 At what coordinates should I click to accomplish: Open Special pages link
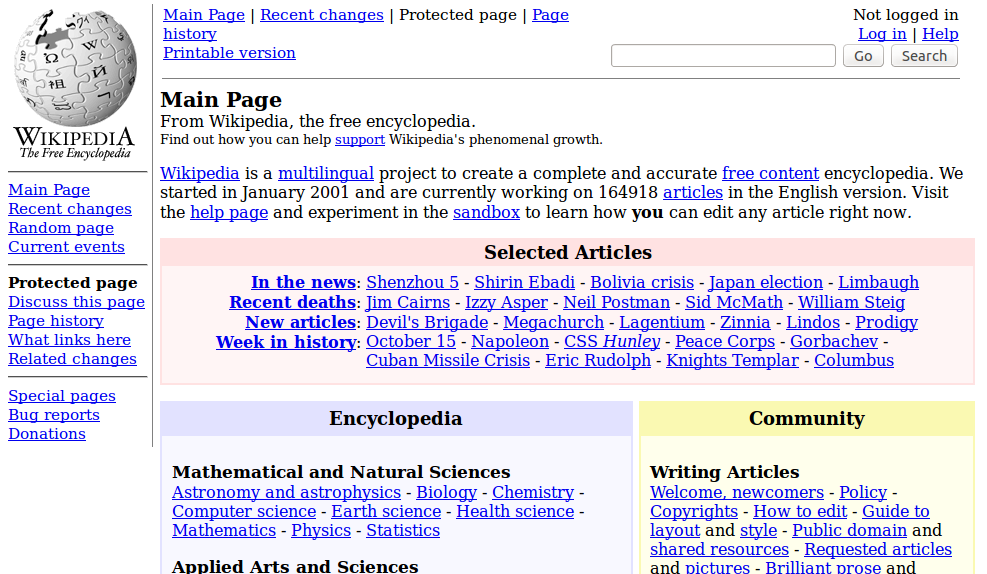pos(62,396)
